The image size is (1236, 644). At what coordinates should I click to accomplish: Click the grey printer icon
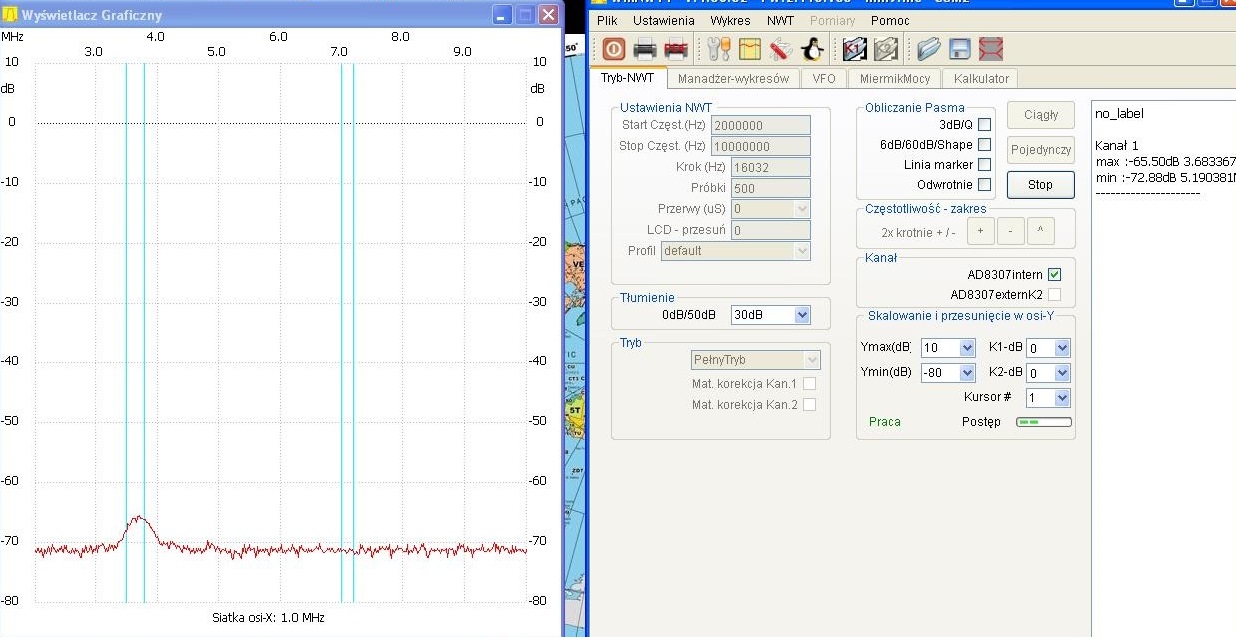tap(645, 49)
